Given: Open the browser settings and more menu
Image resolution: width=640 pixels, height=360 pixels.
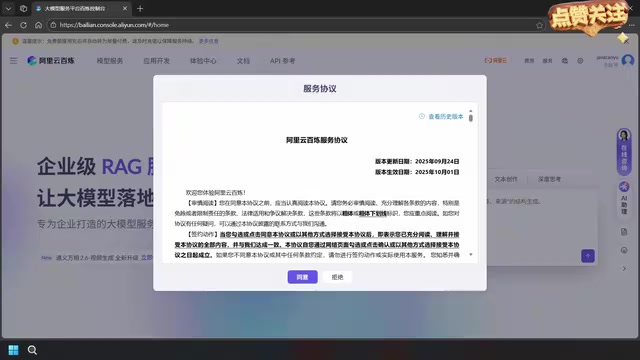Looking at the screenshot, I should coord(631,25).
